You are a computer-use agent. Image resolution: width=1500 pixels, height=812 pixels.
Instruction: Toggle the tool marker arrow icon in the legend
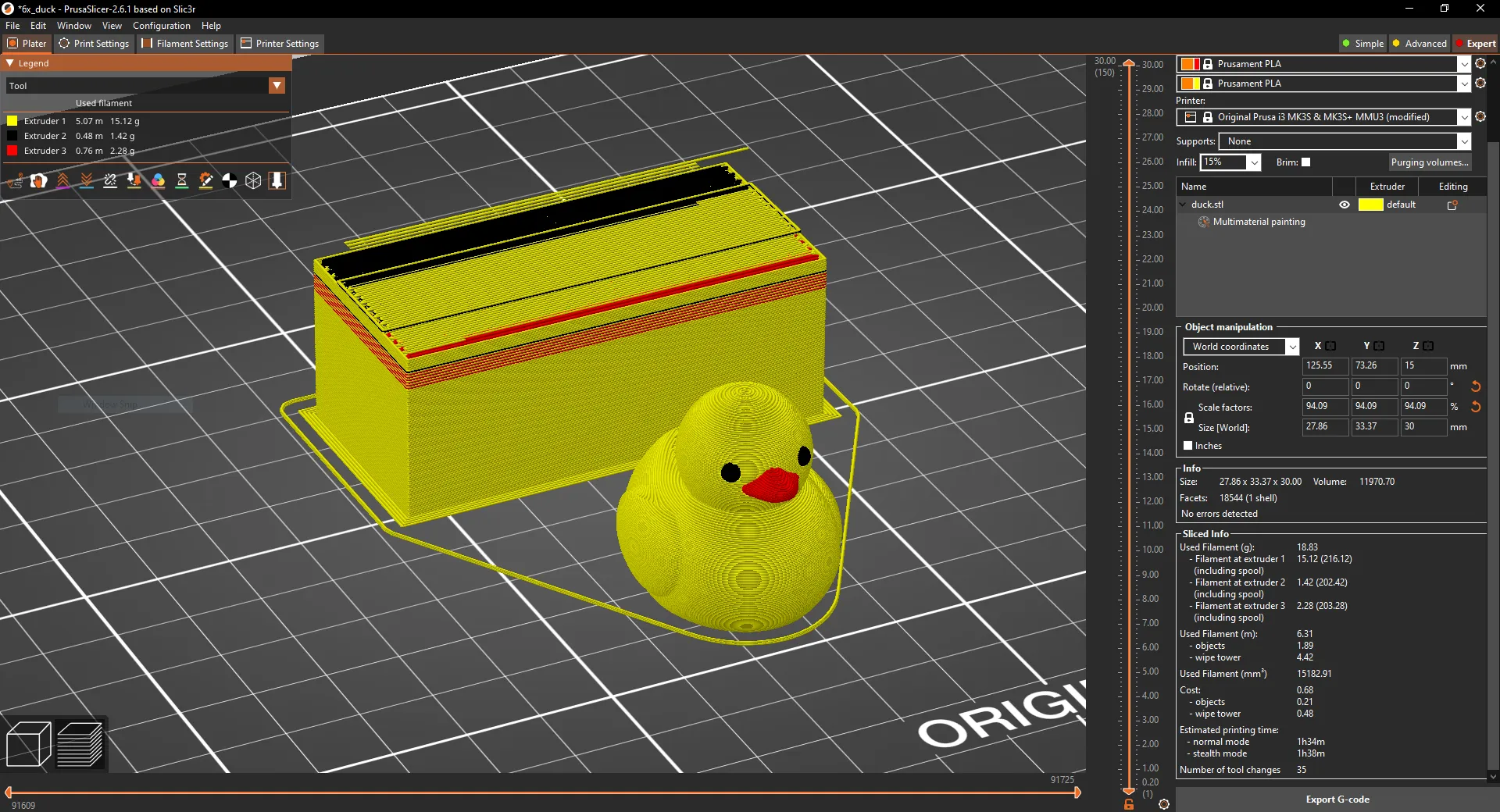[x=277, y=181]
